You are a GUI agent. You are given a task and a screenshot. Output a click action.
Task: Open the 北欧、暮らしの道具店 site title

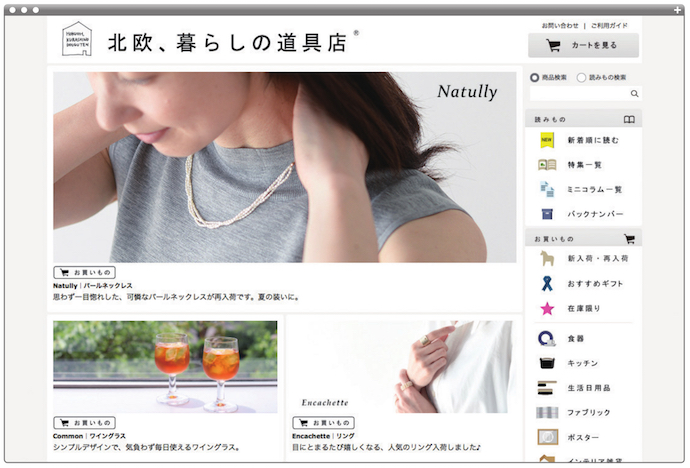pos(228,43)
